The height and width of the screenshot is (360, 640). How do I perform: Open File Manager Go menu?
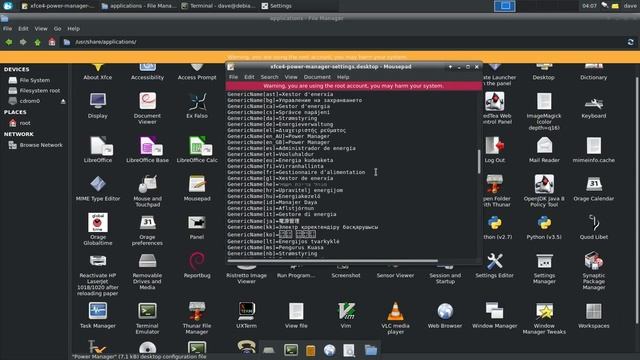click(x=57, y=29)
